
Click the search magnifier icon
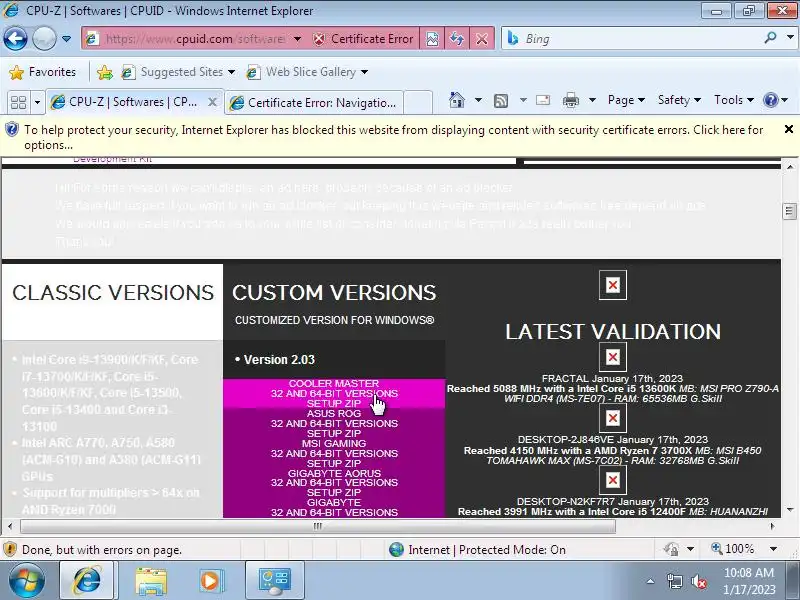(770, 38)
